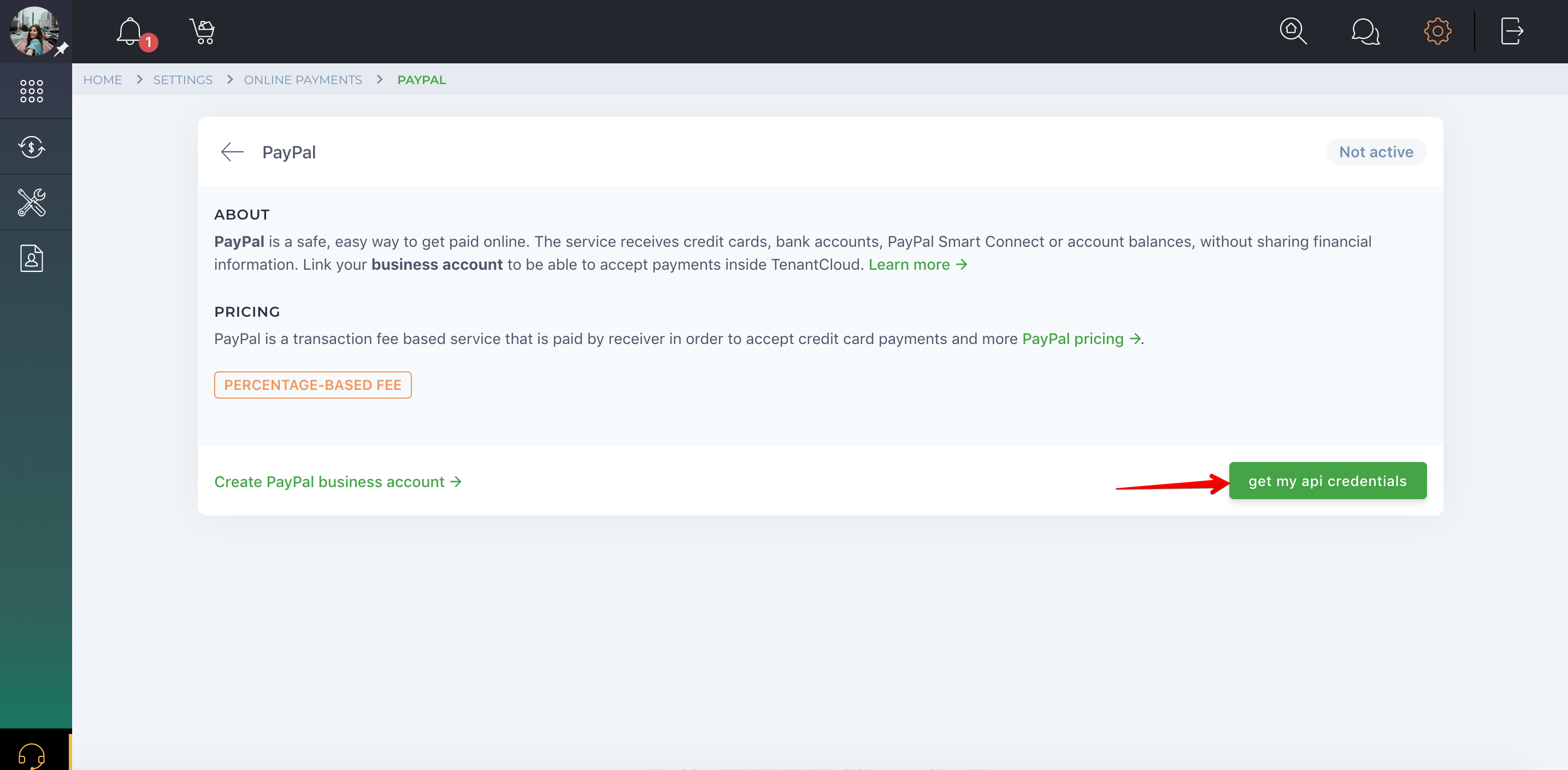Open the settings gear icon
Screen dimensions: 1568x770
point(1438,31)
